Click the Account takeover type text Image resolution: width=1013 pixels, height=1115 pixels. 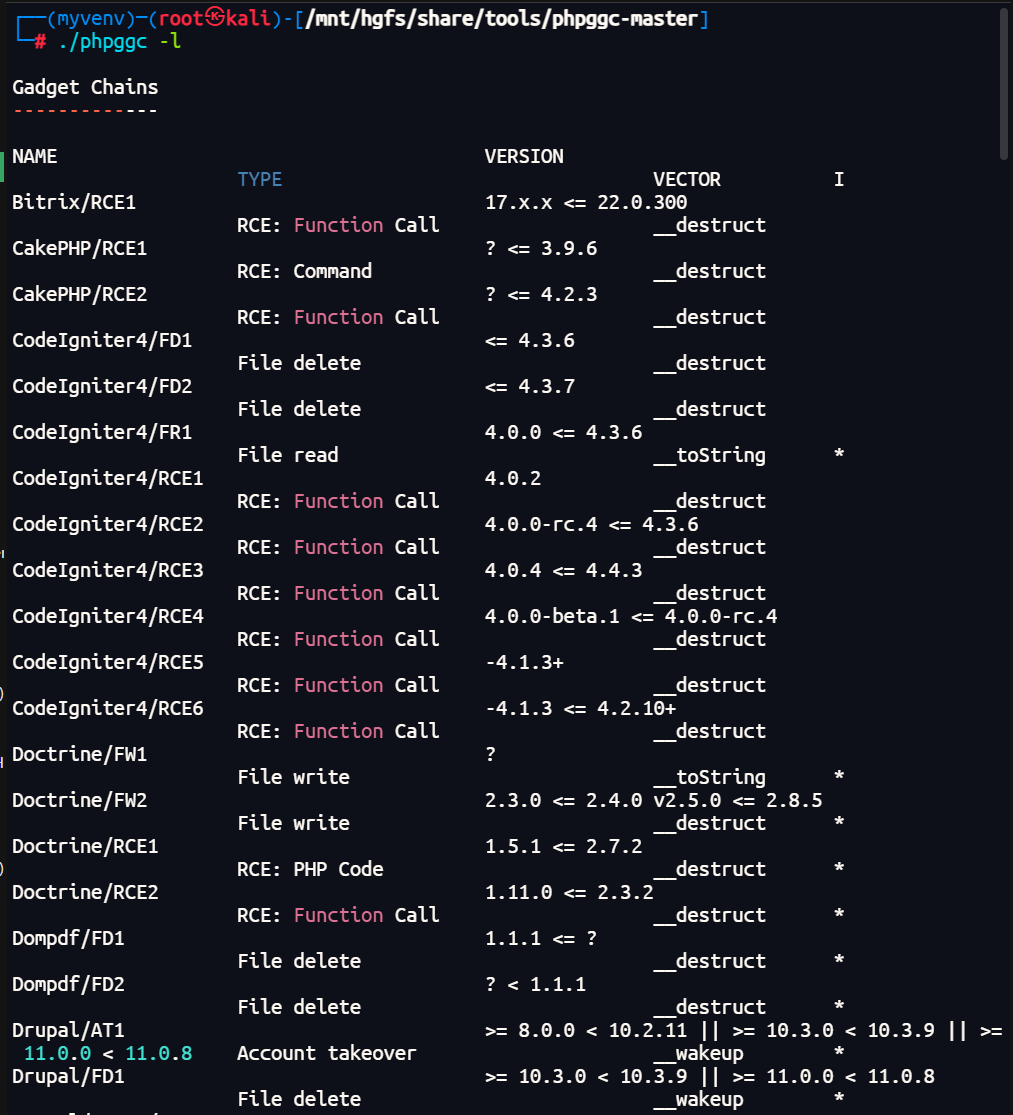point(327,1053)
